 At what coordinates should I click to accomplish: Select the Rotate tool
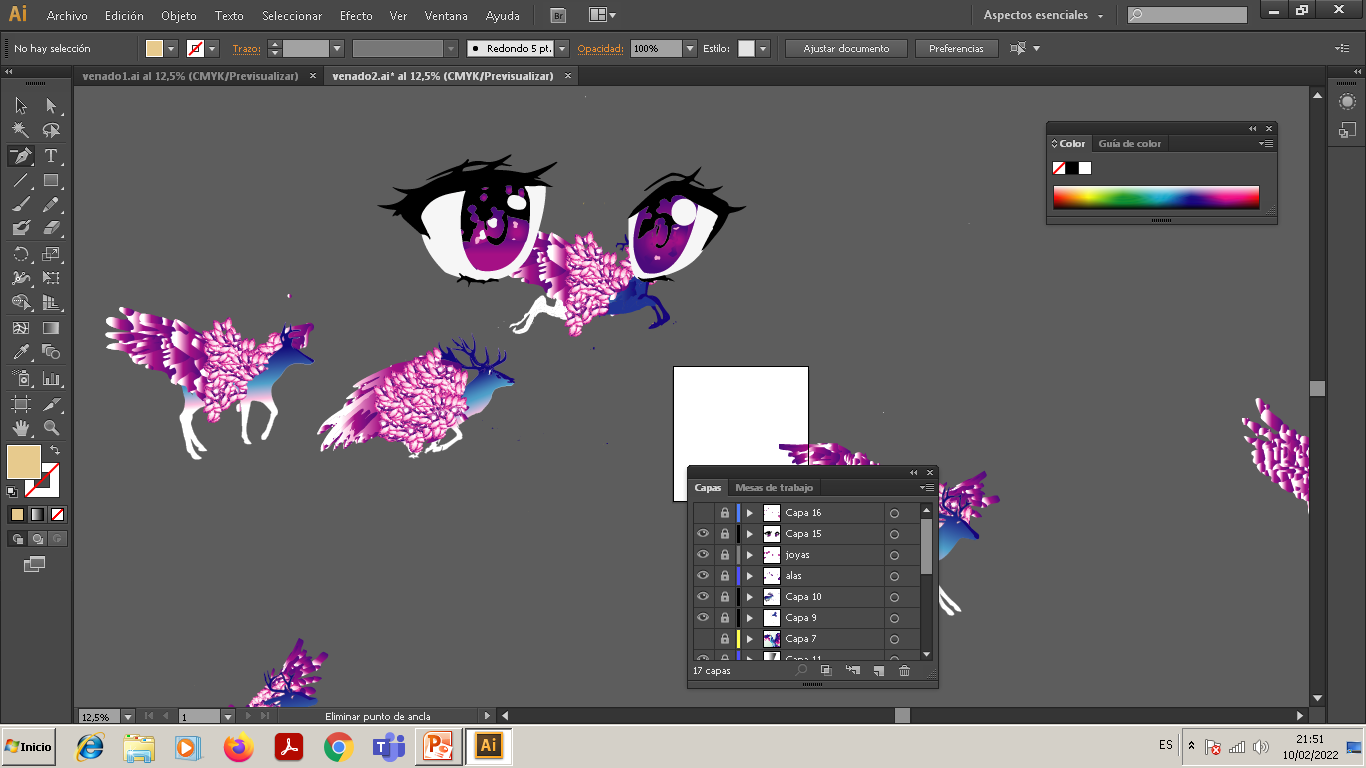tap(21, 254)
